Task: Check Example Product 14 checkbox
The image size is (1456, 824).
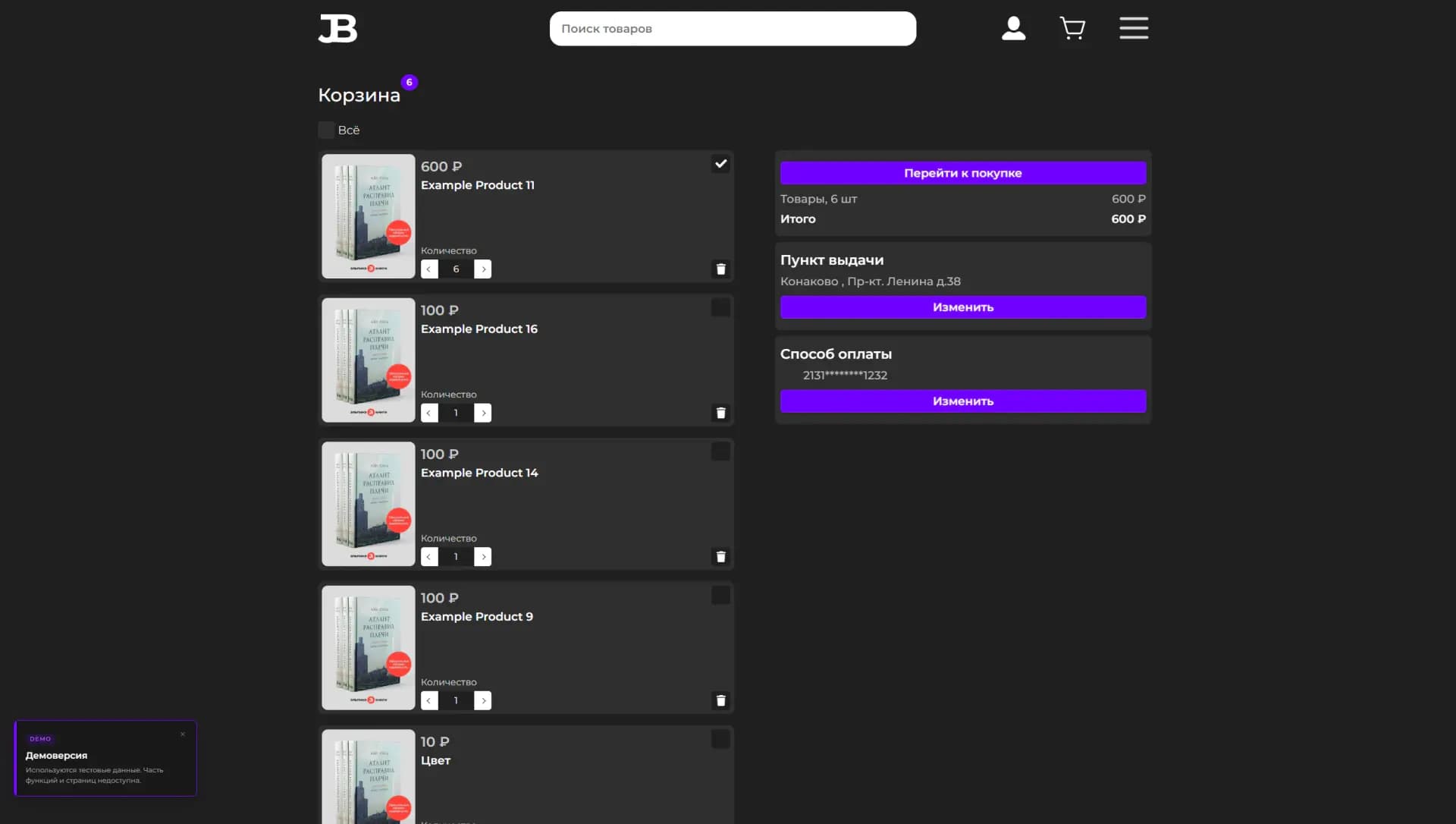Action: pos(720,451)
